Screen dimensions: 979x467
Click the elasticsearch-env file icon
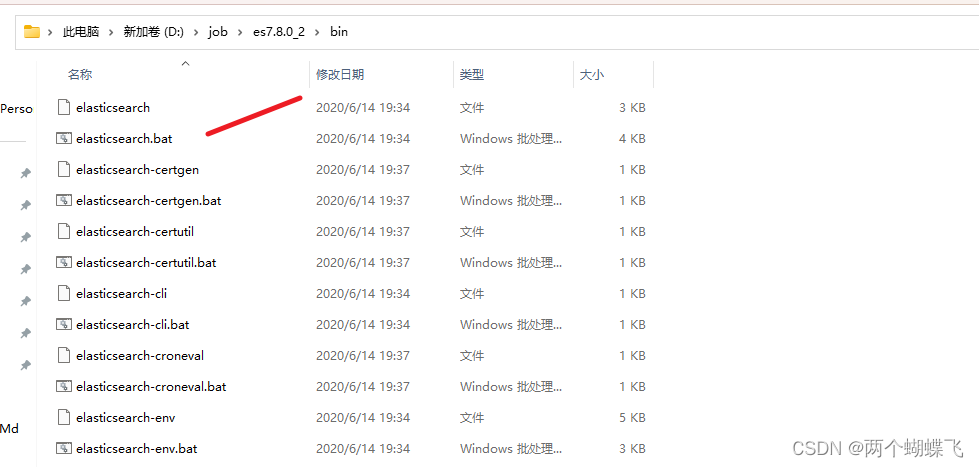(x=63, y=417)
